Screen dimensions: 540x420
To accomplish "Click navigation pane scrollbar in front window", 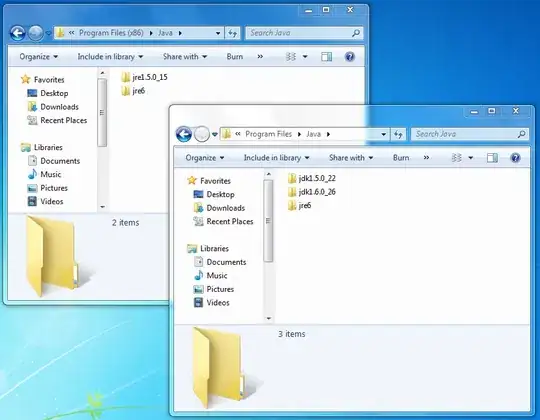I will 268,221.
